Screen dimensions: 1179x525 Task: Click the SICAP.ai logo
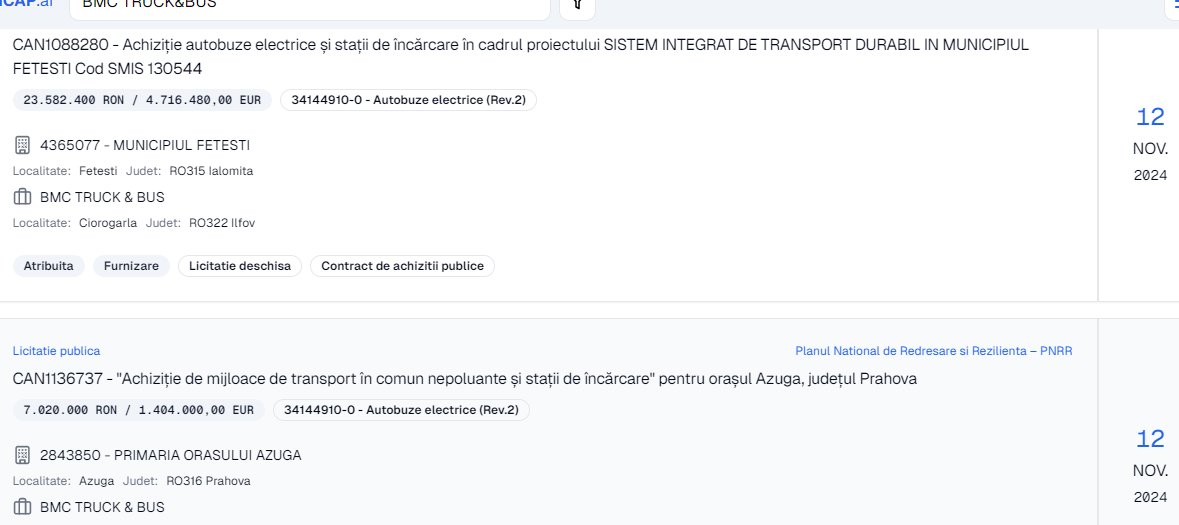coord(28,4)
